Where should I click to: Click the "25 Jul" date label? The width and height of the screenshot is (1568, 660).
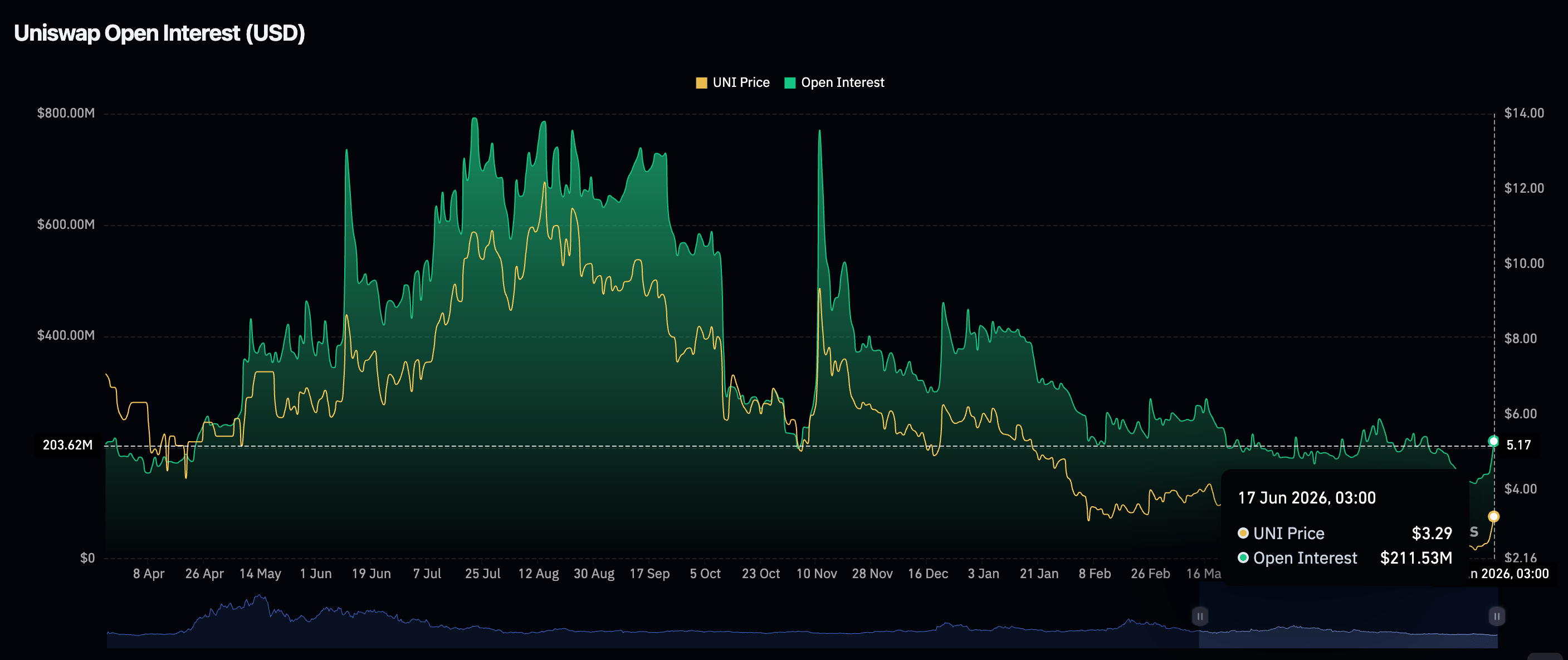click(x=483, y=574)
